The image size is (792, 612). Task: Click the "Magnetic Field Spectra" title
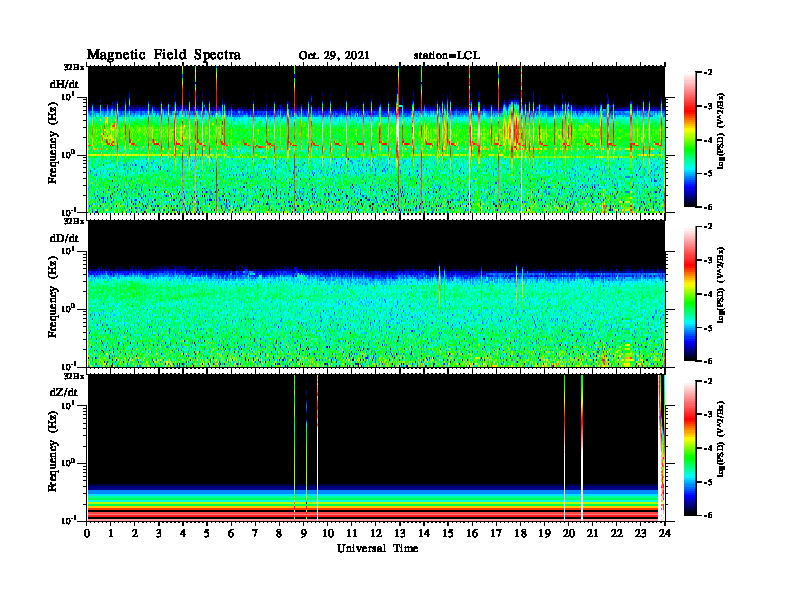(x=163, y=55)
